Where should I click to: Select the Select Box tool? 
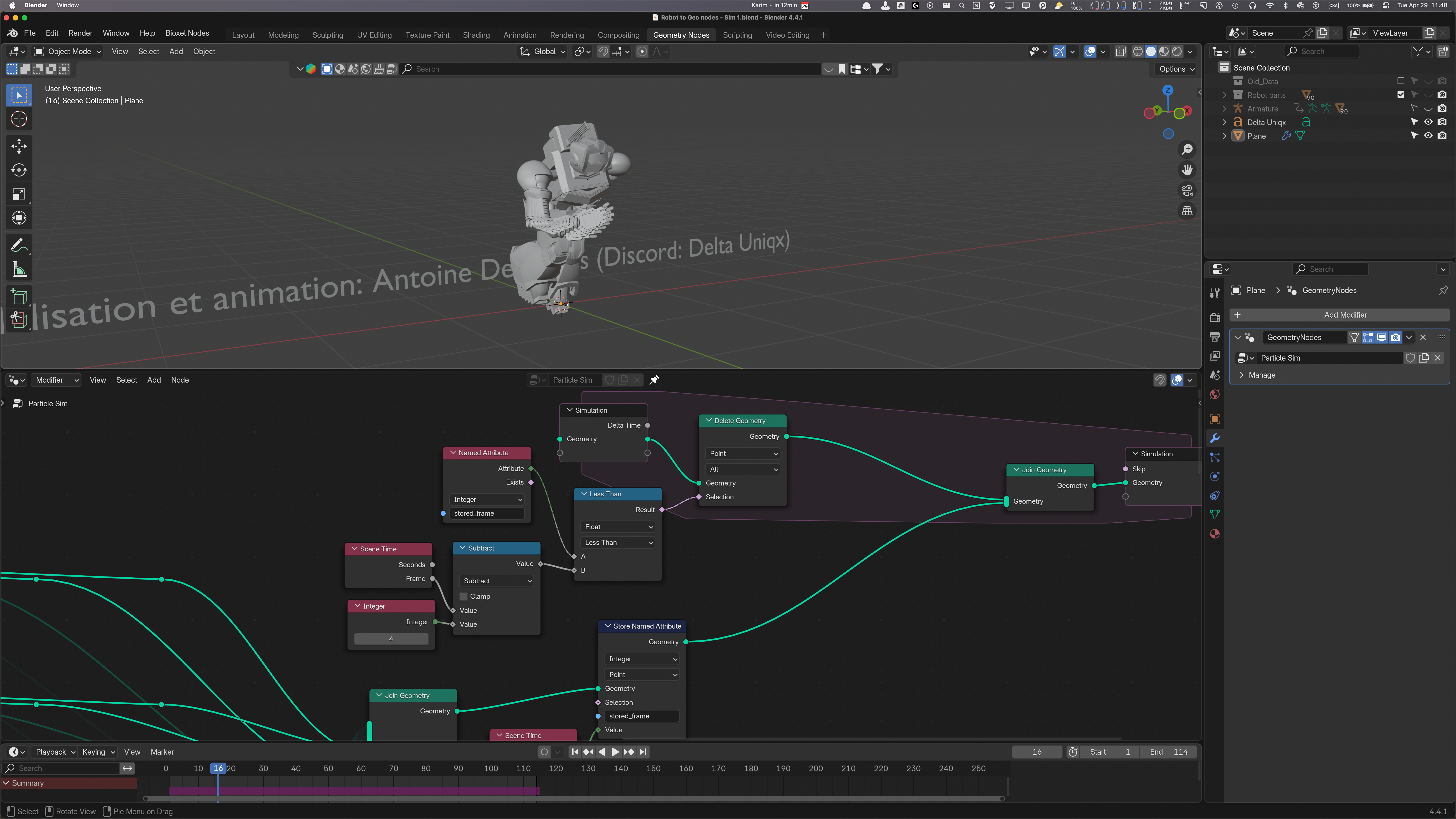tap(19, 95)
